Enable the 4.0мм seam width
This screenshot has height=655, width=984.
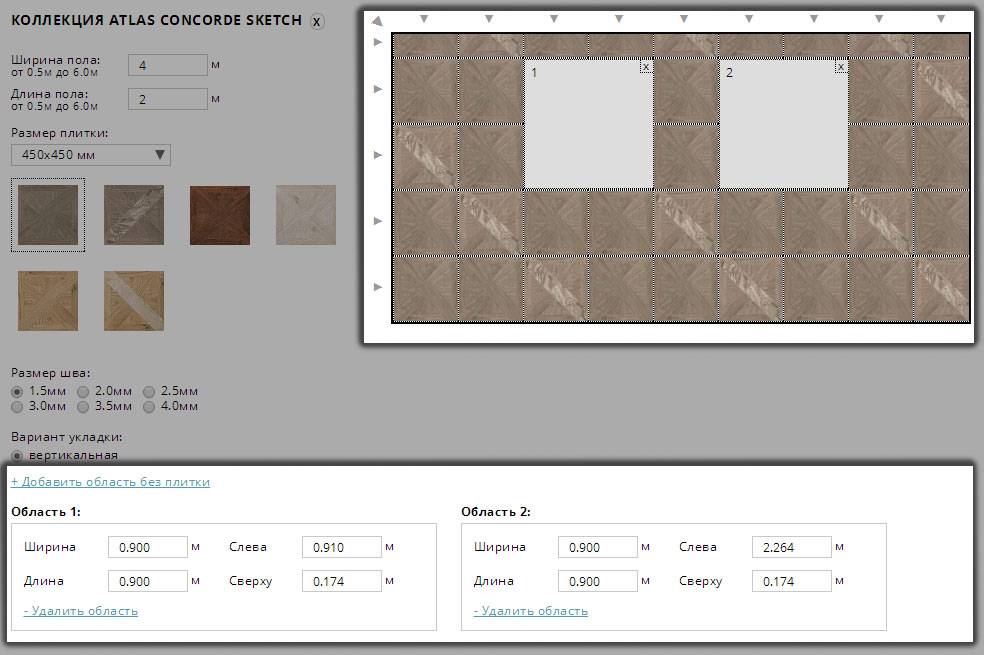pyautogui.click(x=150, y=406)
